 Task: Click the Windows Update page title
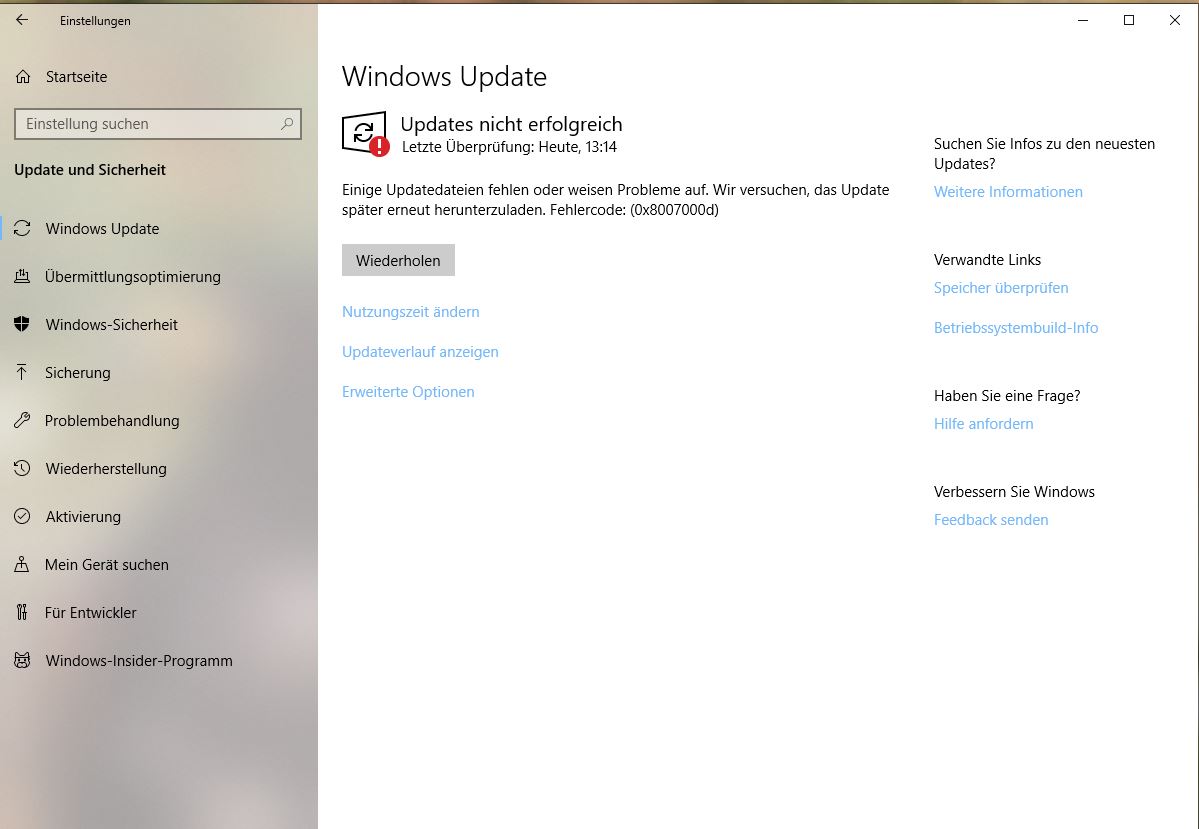(x=444, y=76)
